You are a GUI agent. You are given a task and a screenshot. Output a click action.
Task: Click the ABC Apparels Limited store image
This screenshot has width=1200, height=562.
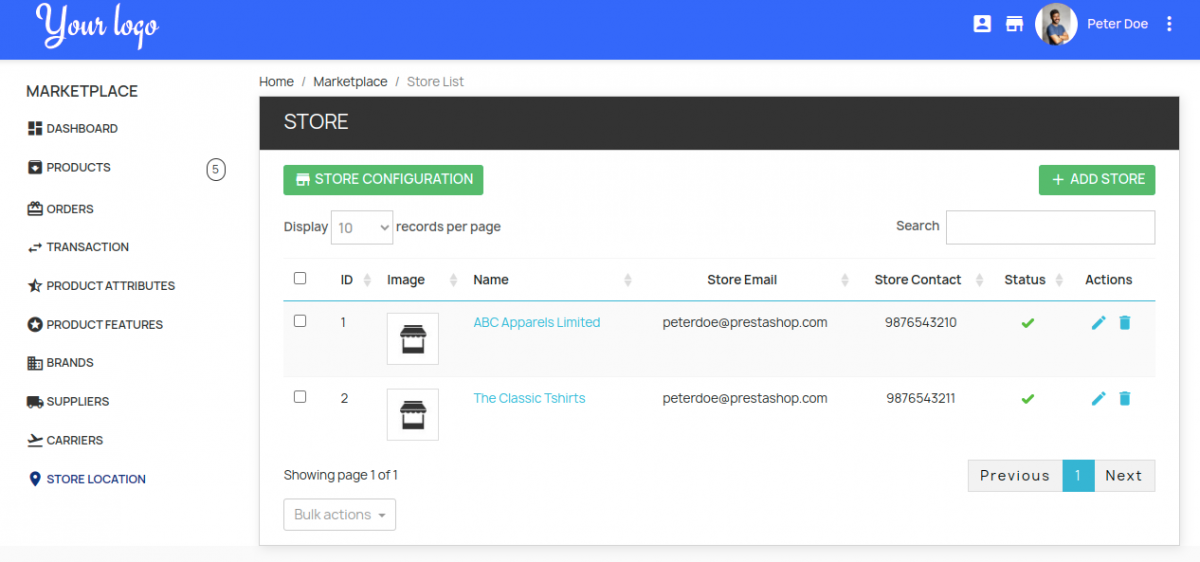[x=412, y=339]
